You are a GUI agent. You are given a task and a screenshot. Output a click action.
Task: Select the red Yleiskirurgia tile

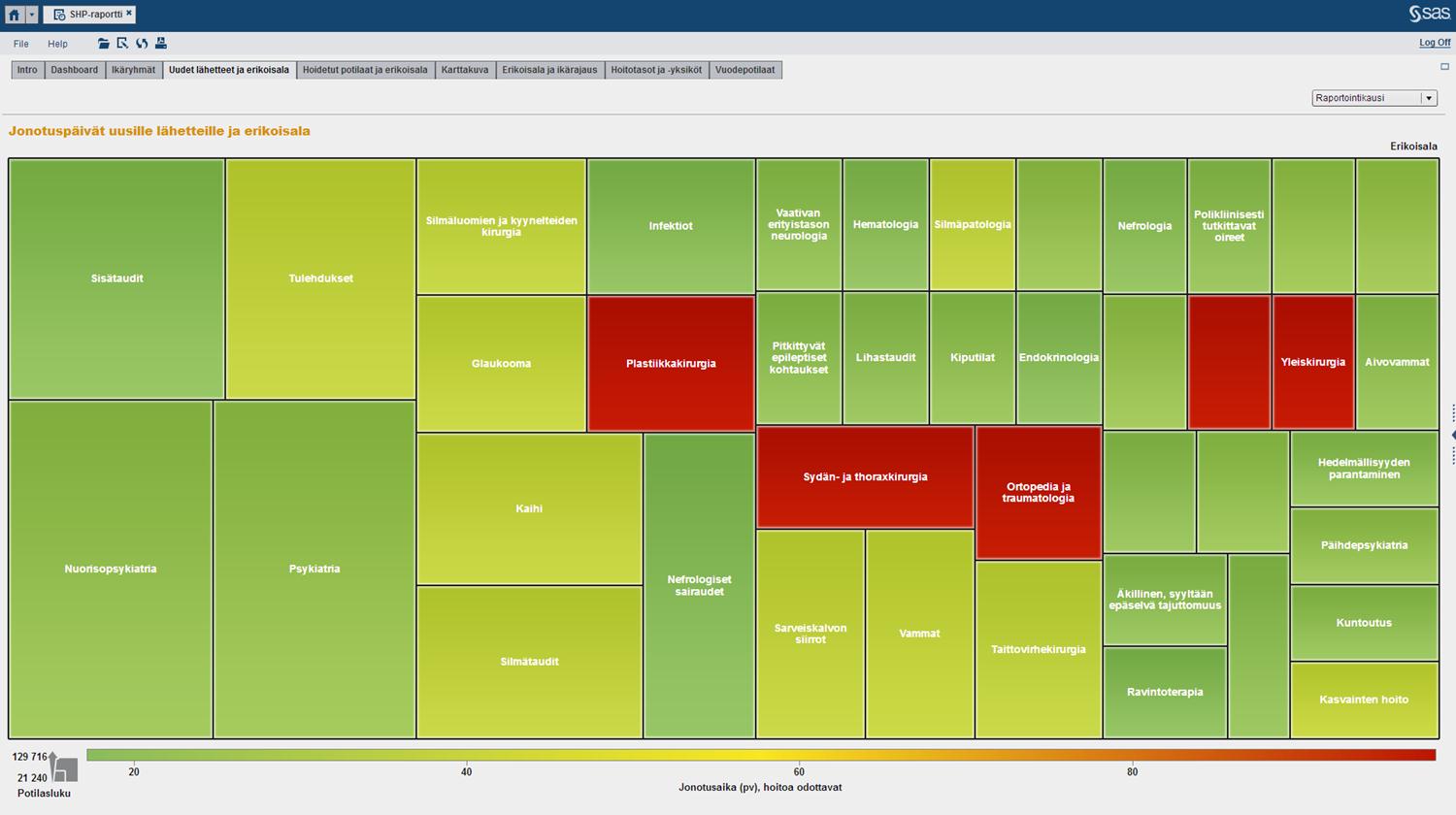tap(1313, 362)
